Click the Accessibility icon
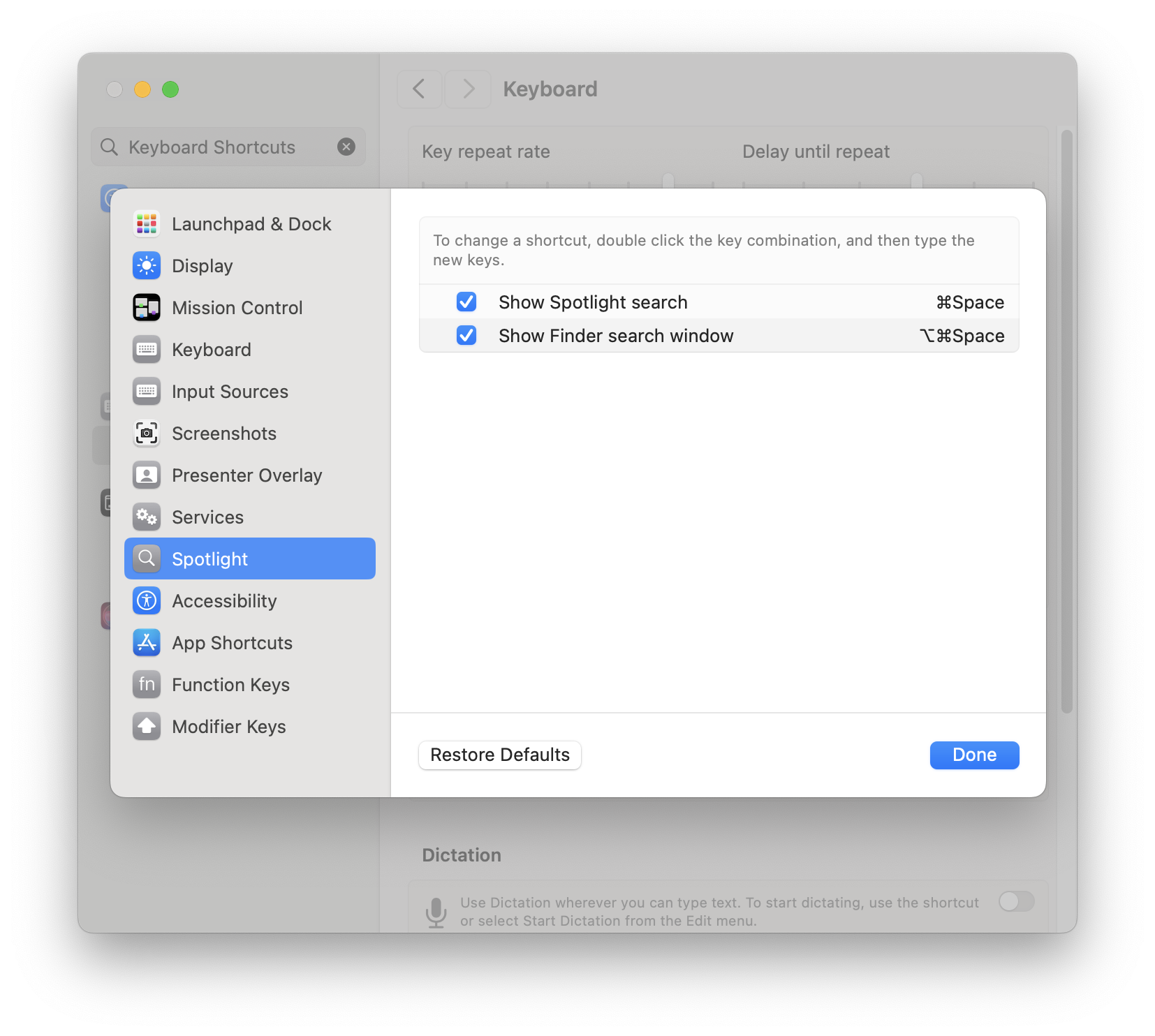1155x1036 pixels. (x=147, y=601)
